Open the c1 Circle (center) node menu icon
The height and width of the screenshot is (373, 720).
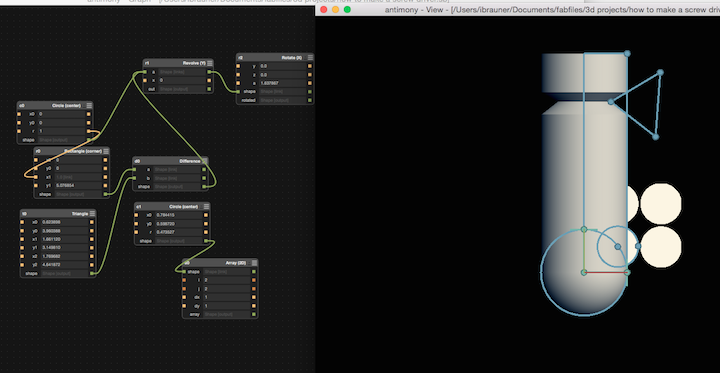[207, 207]
